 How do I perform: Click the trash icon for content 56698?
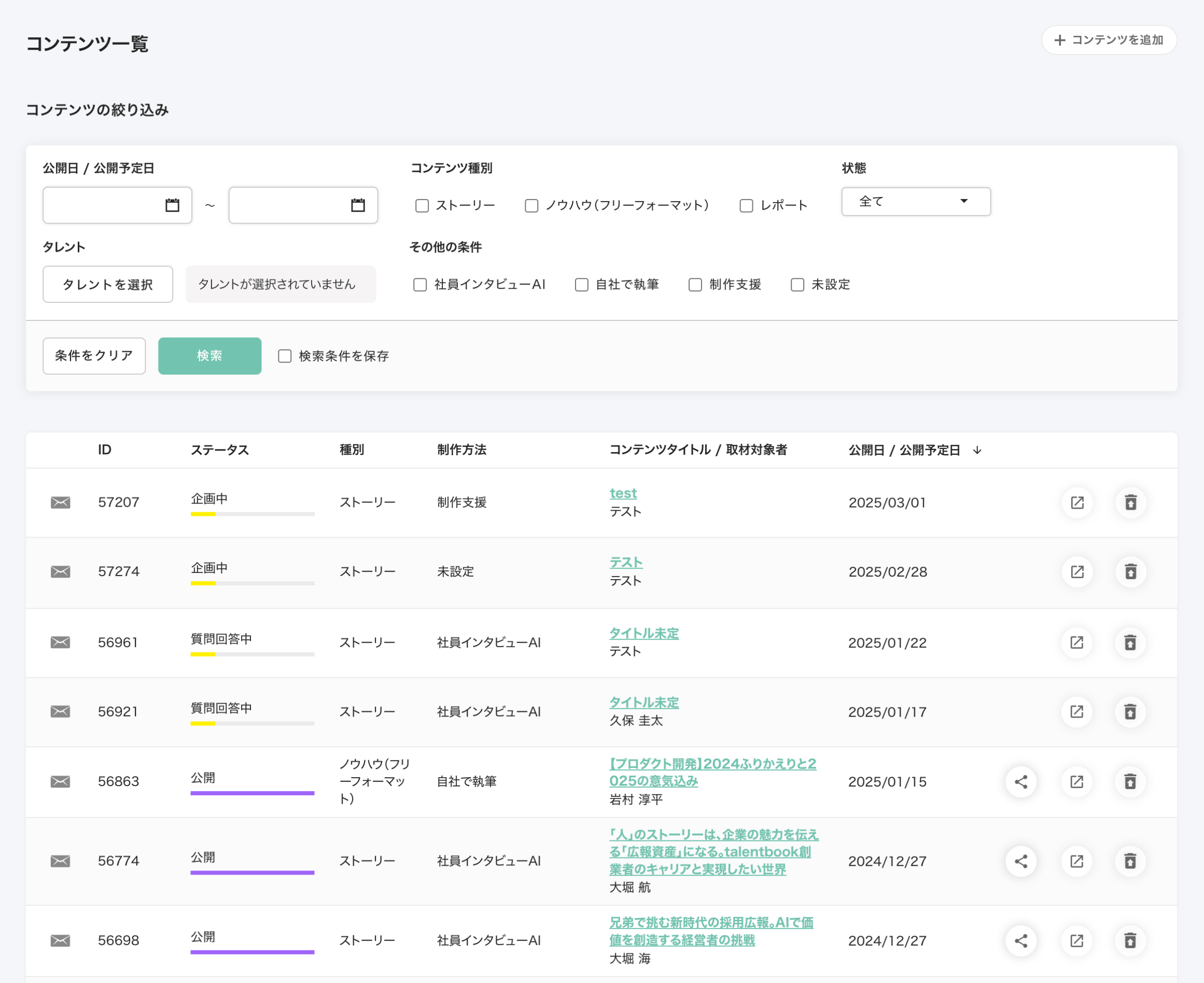tap(1130, 940)
